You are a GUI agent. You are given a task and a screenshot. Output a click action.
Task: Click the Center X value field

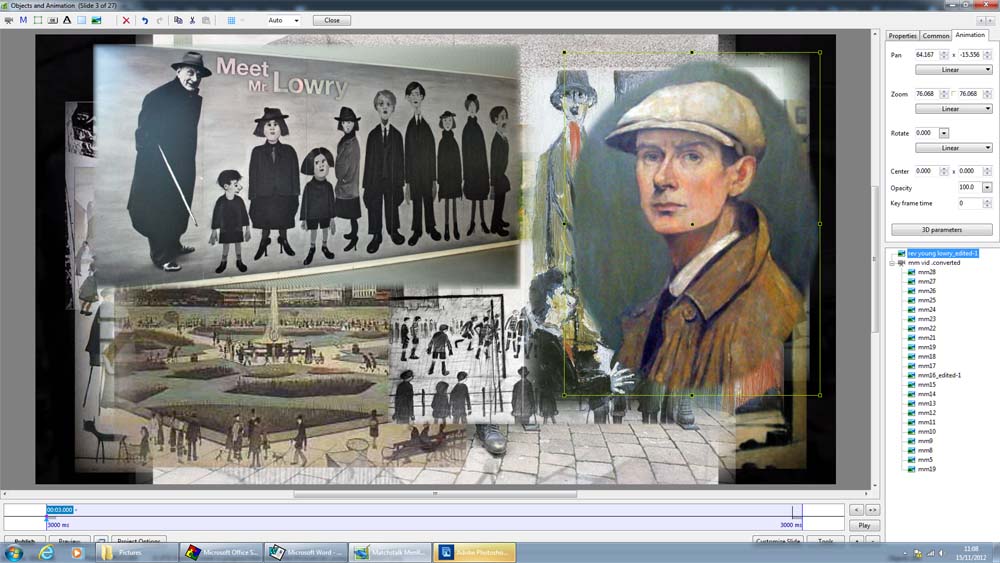coord(927,172)
